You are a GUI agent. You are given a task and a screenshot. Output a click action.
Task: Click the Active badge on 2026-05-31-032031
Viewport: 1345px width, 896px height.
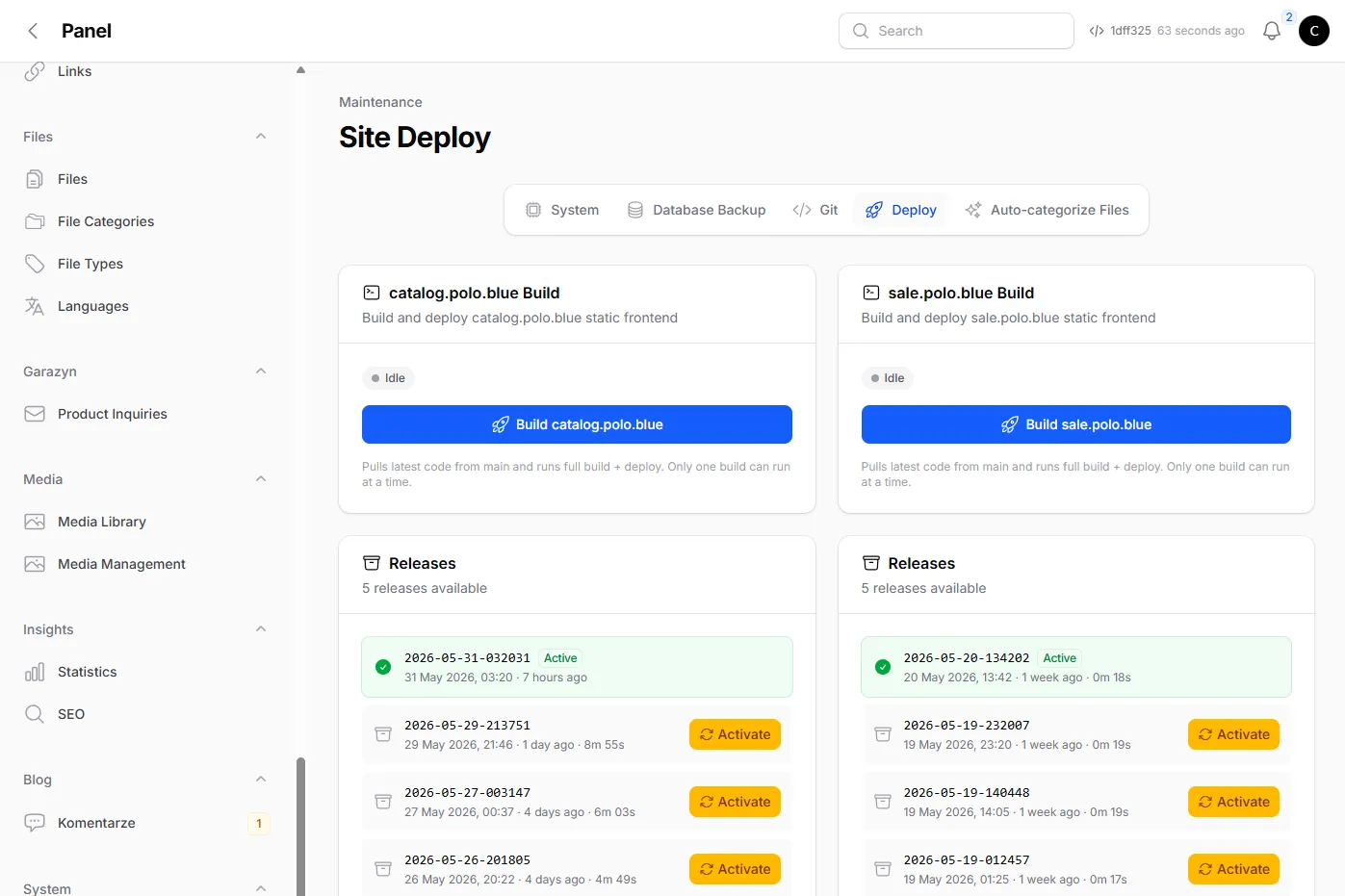tap(560, 658)
